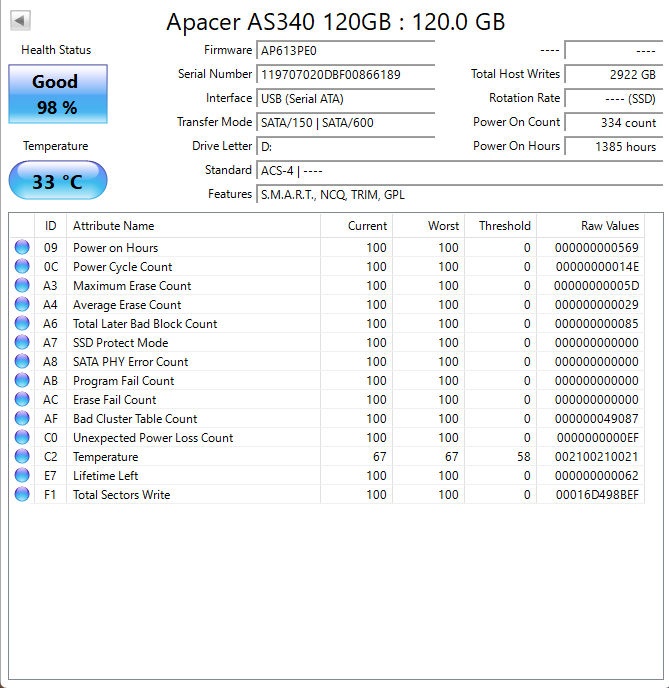669x688 pixels.
Task: Click raw value 000000000062
Action: 597,476
